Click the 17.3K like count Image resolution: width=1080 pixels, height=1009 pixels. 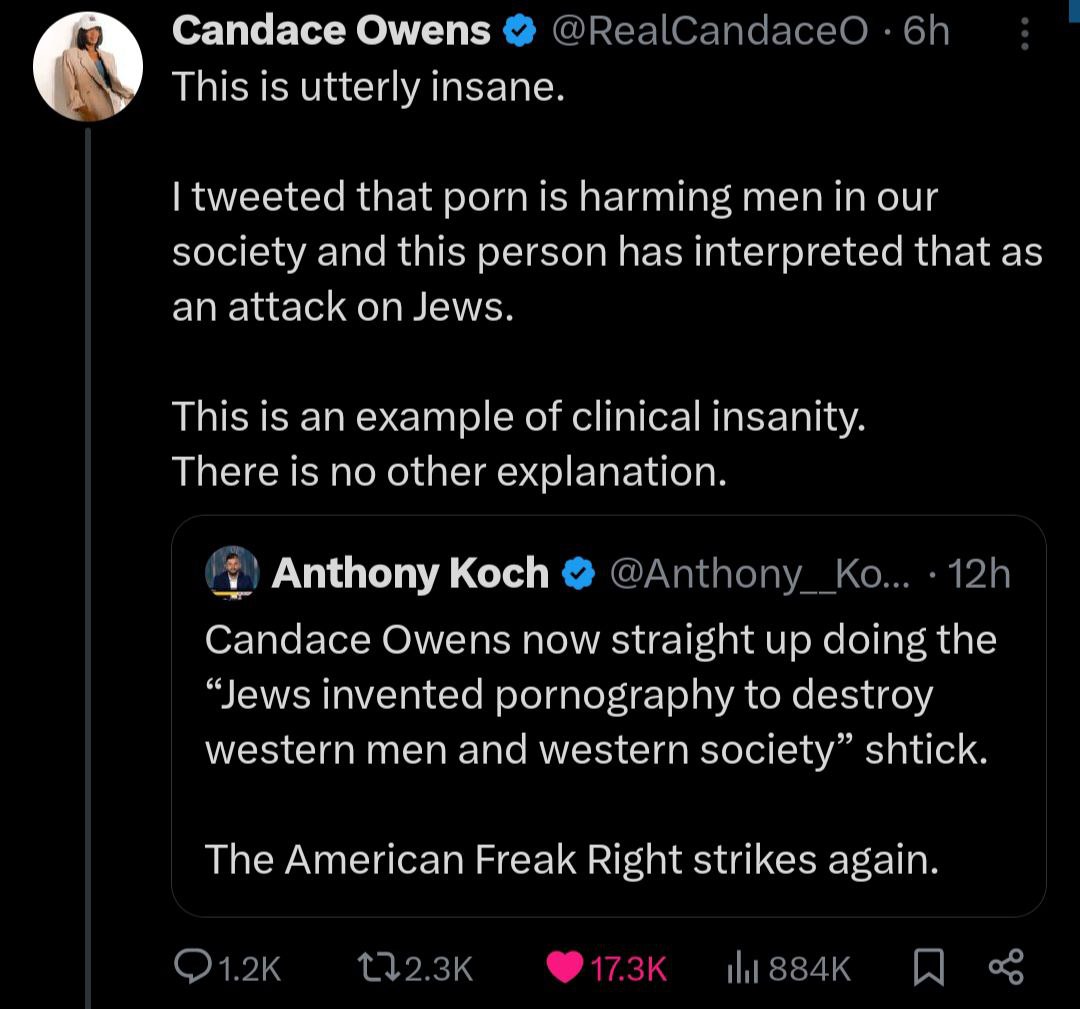click(629, 968)
